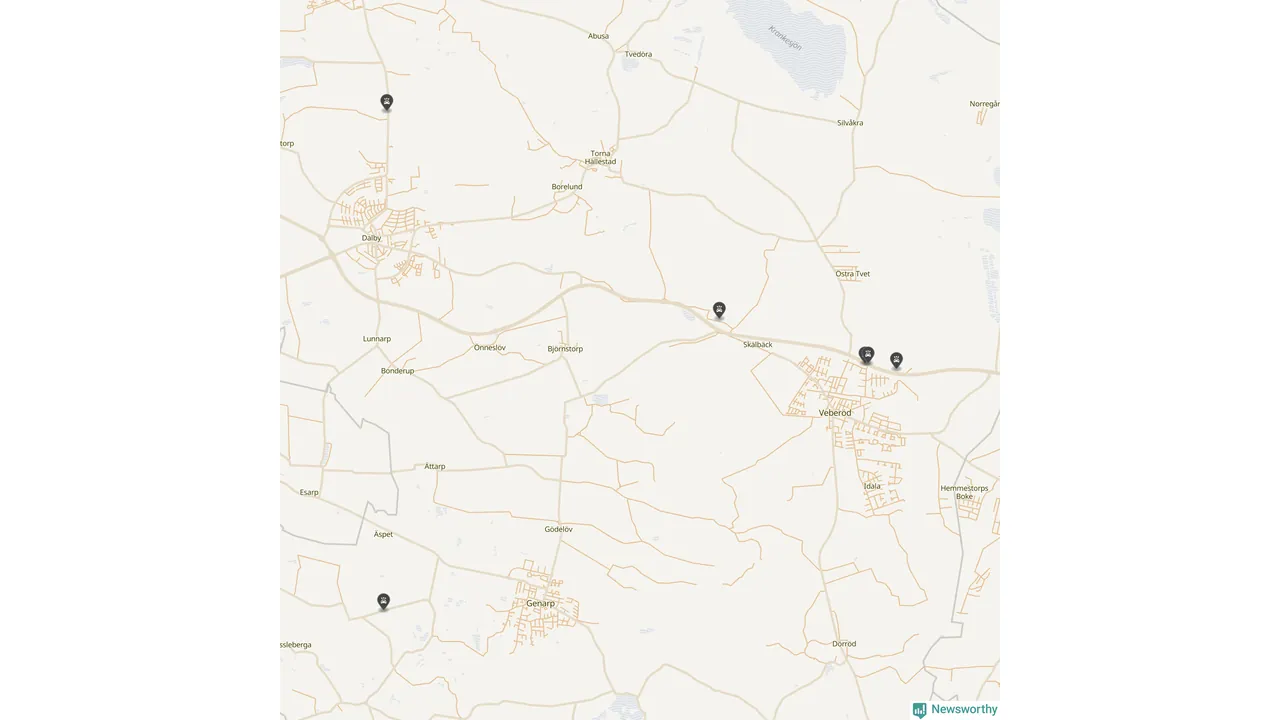Click the Östra Tvet label
This screenshot has height=720, width=1280.
point(853,274)
